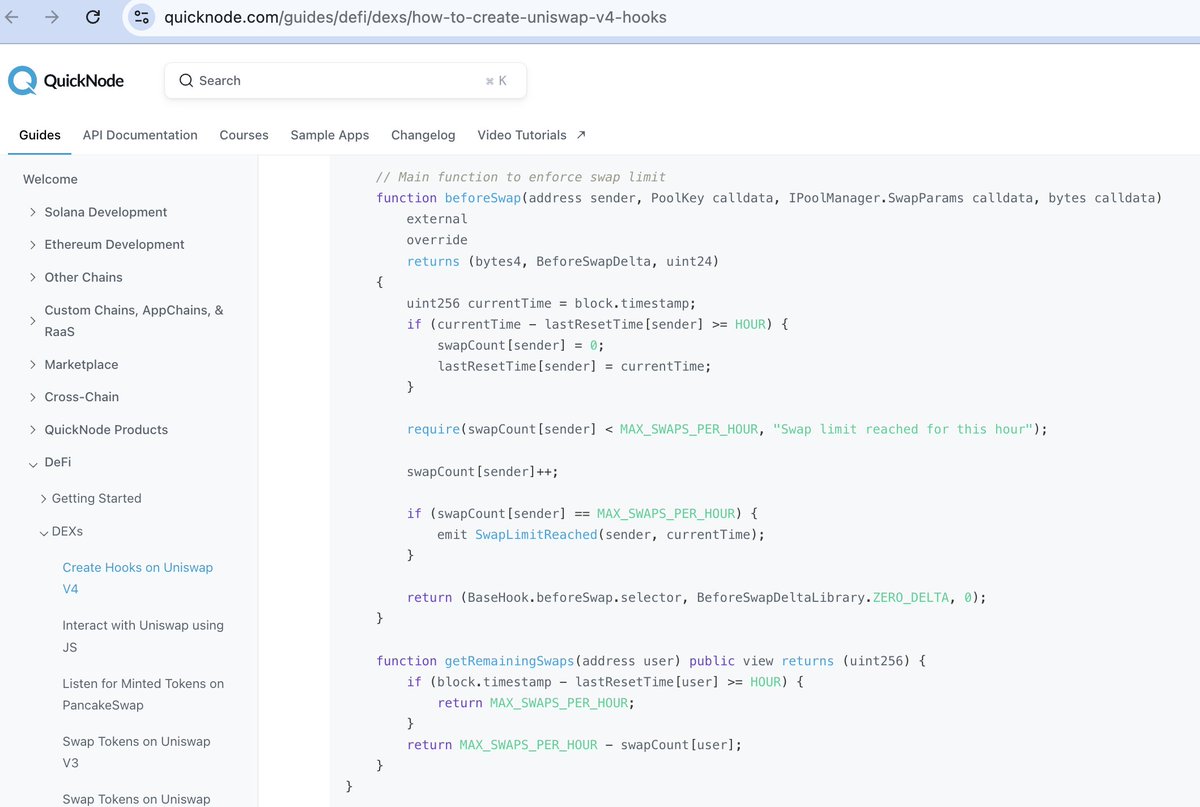The width and height of the screenshot is (1200, 807).
Task: Select the DEXs sidebar label
Action: pos(67,531)
